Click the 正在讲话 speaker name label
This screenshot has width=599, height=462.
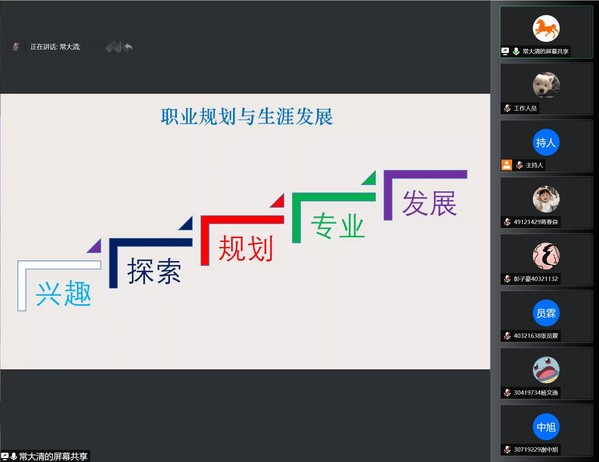(55, 47)
